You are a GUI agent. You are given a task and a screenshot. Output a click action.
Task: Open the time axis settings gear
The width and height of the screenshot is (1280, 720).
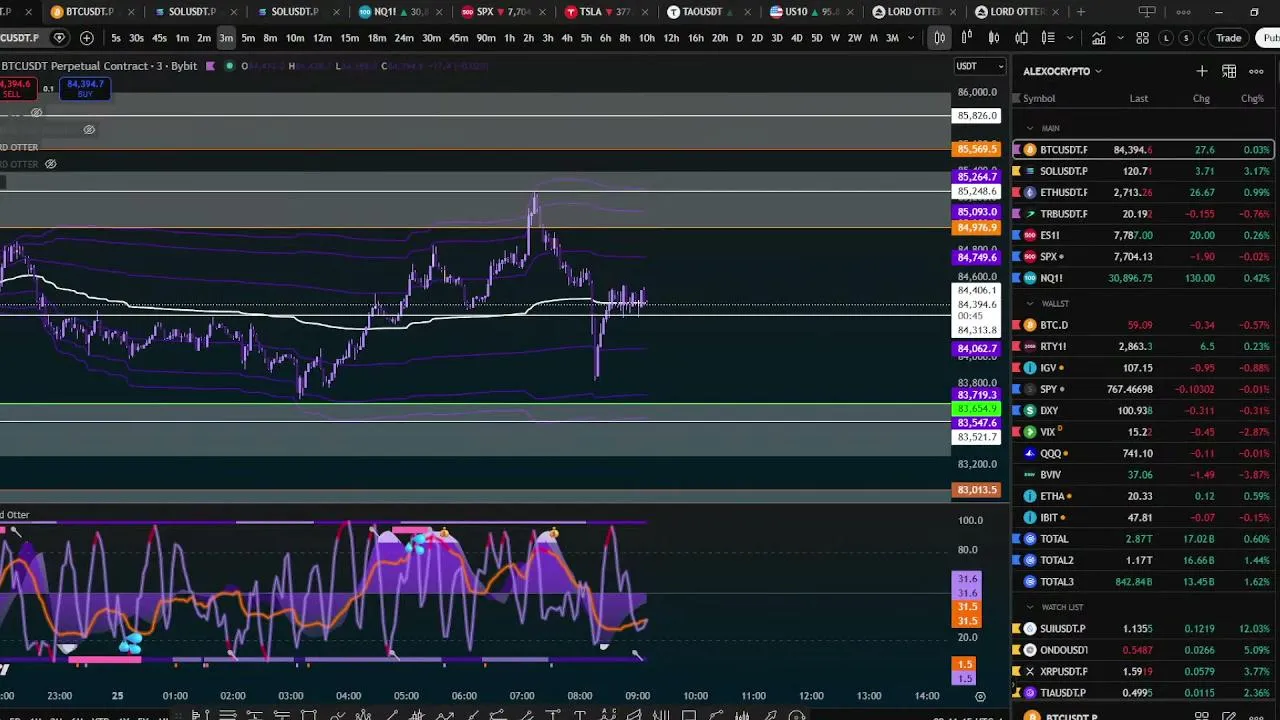[980, 696]
